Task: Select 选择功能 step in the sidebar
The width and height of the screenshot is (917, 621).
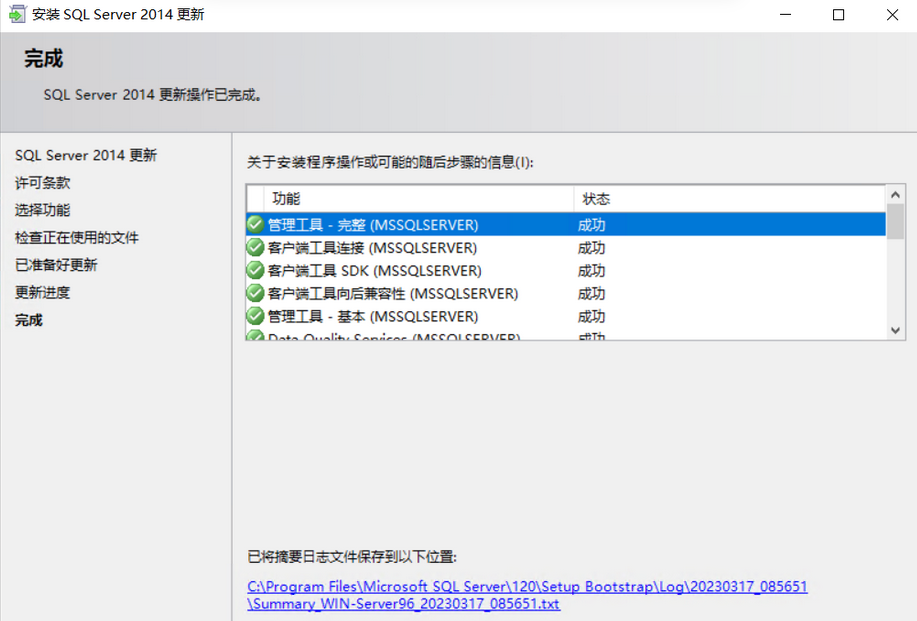Action: (43, 210)
